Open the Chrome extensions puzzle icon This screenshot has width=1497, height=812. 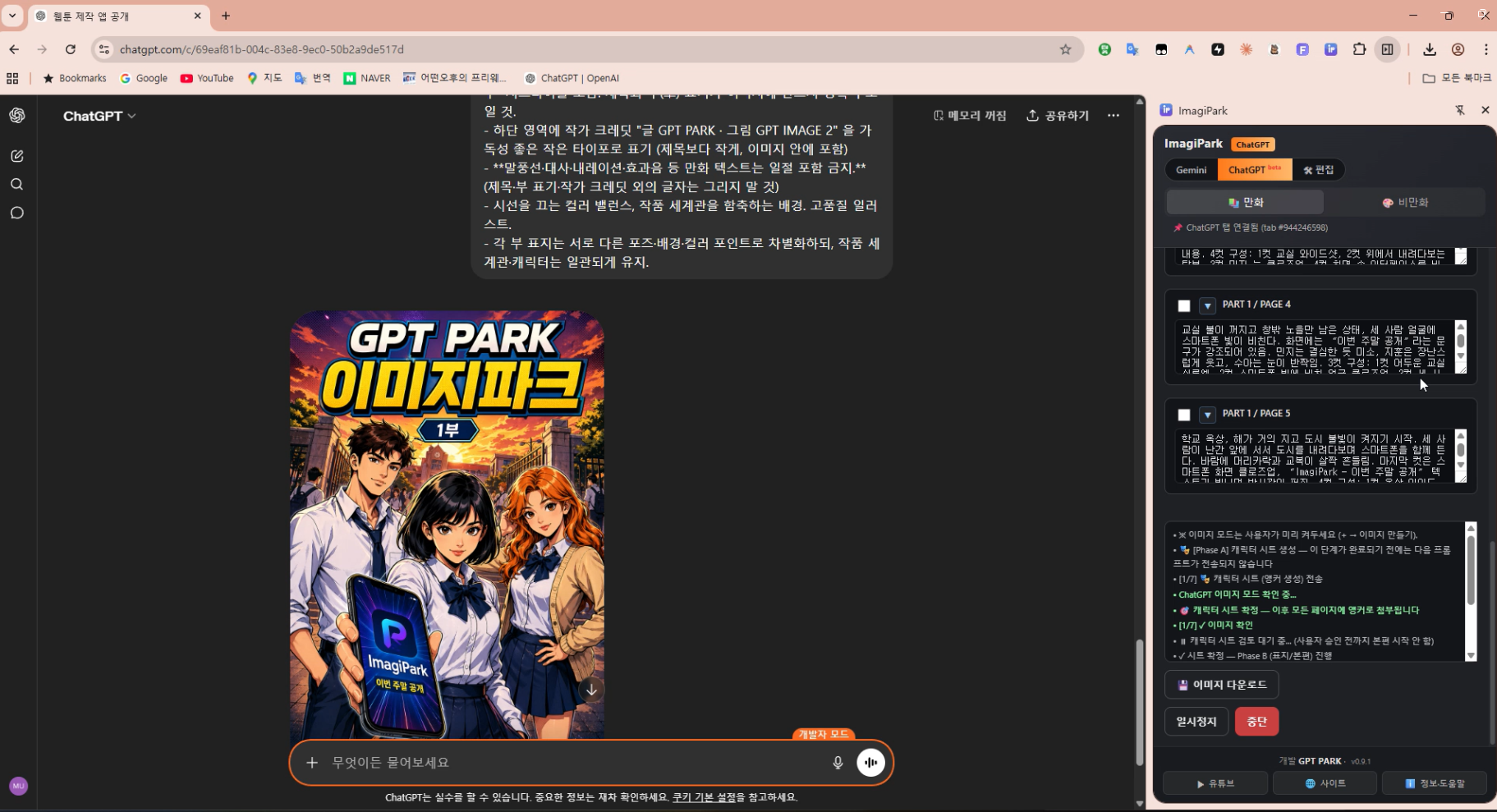pos(1359,49)
